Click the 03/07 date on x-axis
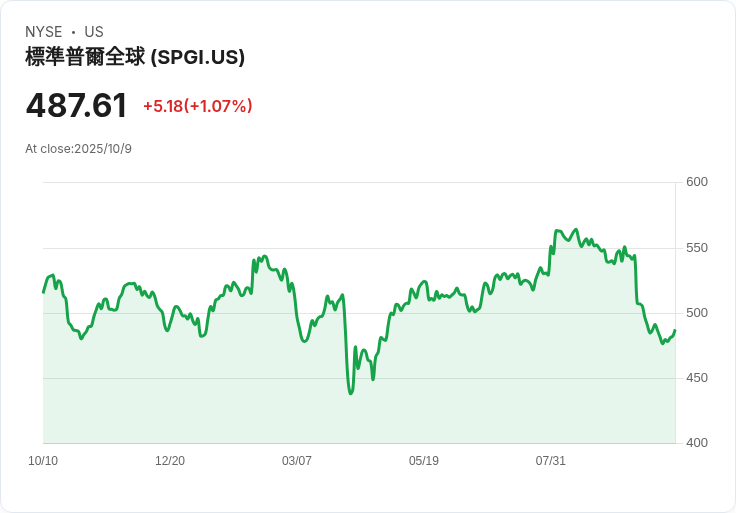 tap(297, 461)
